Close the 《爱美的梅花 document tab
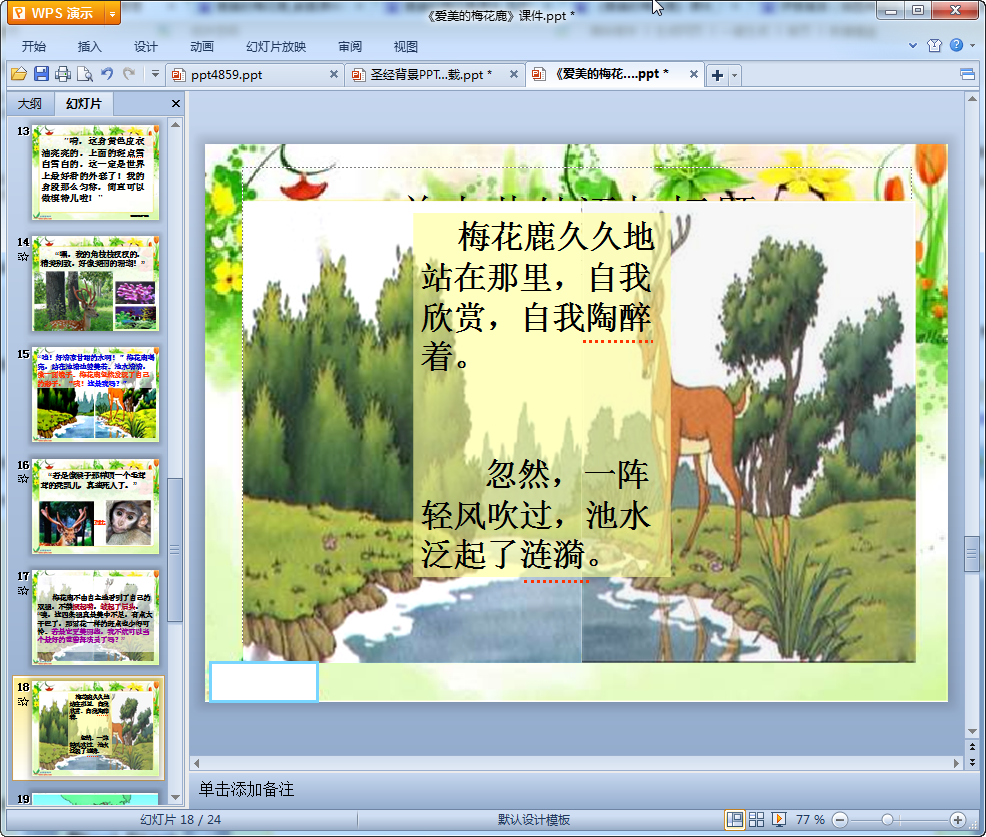This screenshot has width=986, height=837. click(694, 74)
